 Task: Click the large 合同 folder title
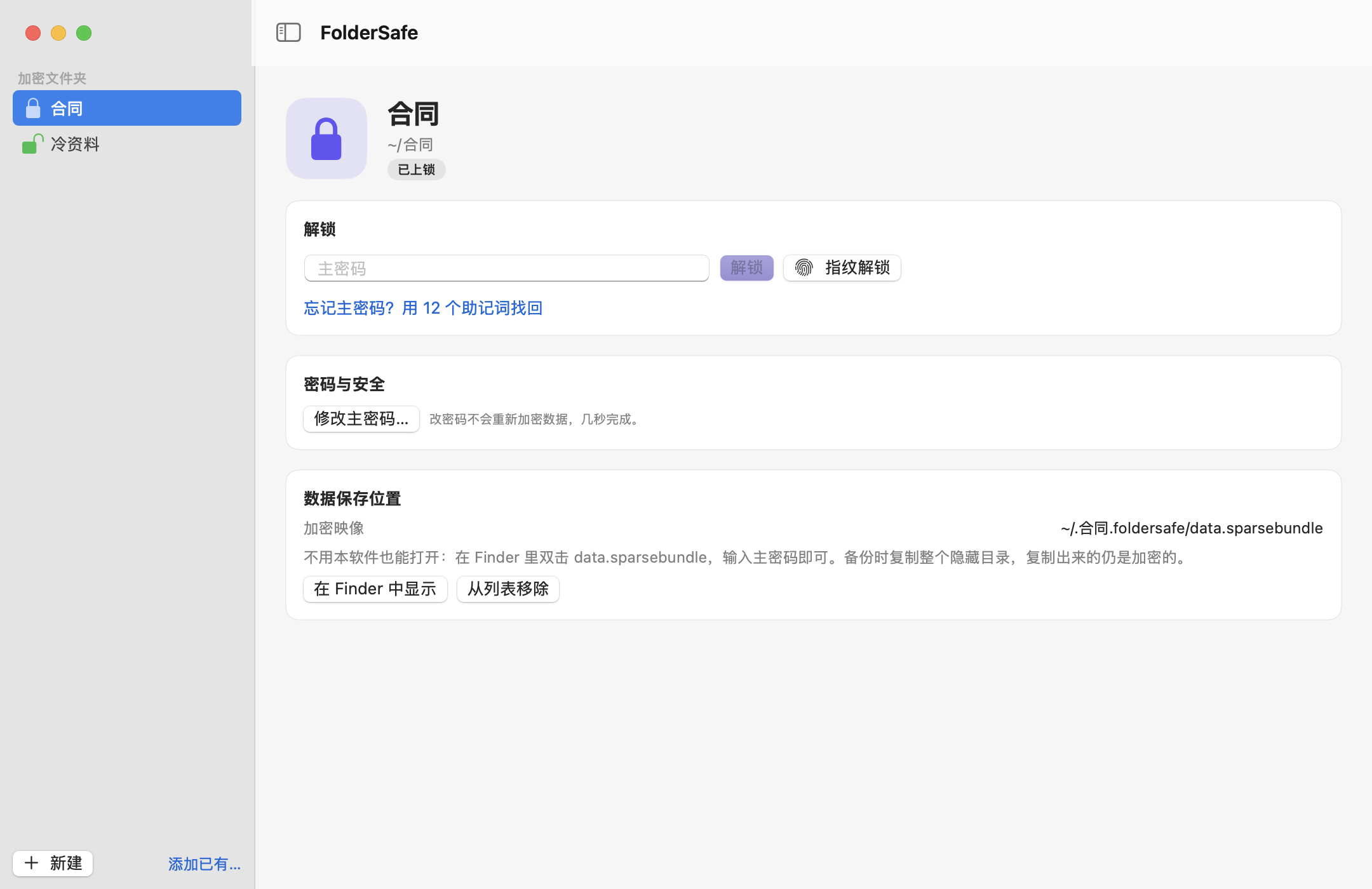[414, 114]
